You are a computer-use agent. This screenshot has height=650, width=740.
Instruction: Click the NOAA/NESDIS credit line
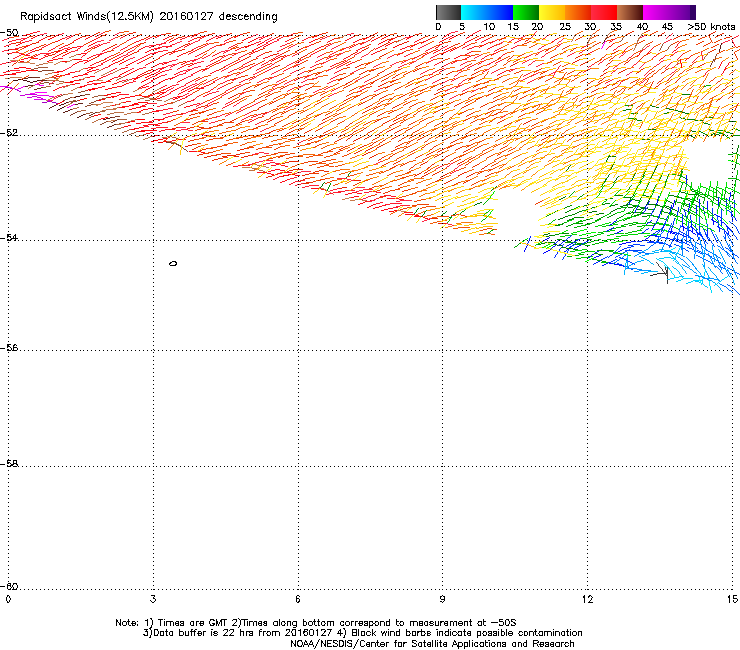[x=432, y=644]
